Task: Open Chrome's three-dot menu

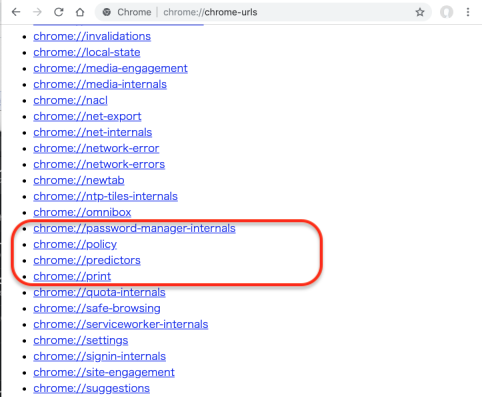Action: [468, 12]
